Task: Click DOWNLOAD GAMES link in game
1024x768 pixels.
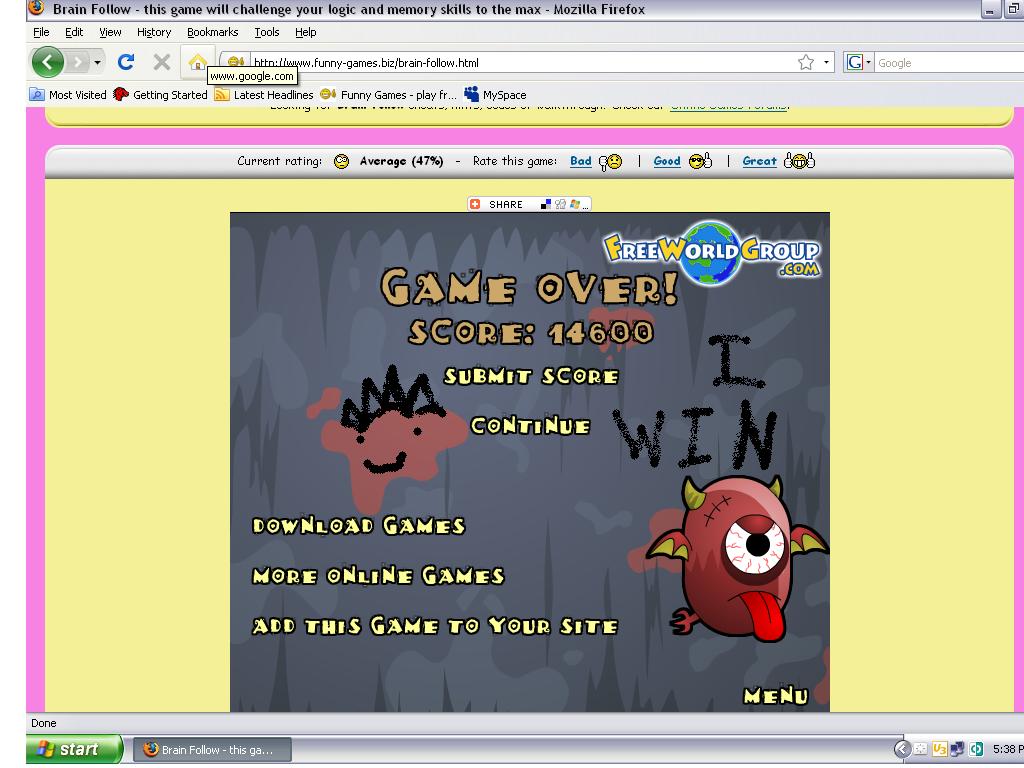Action: (359, 526)
